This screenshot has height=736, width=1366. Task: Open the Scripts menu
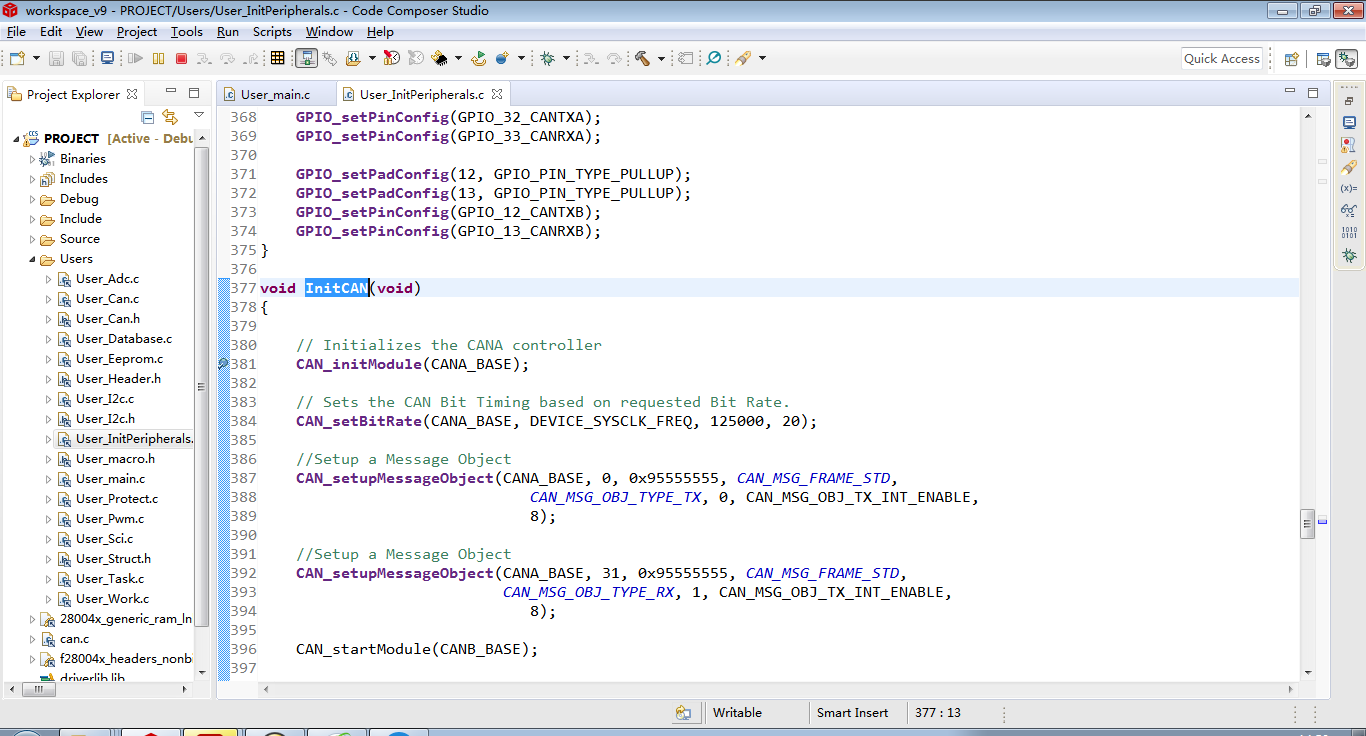[272, 32]
